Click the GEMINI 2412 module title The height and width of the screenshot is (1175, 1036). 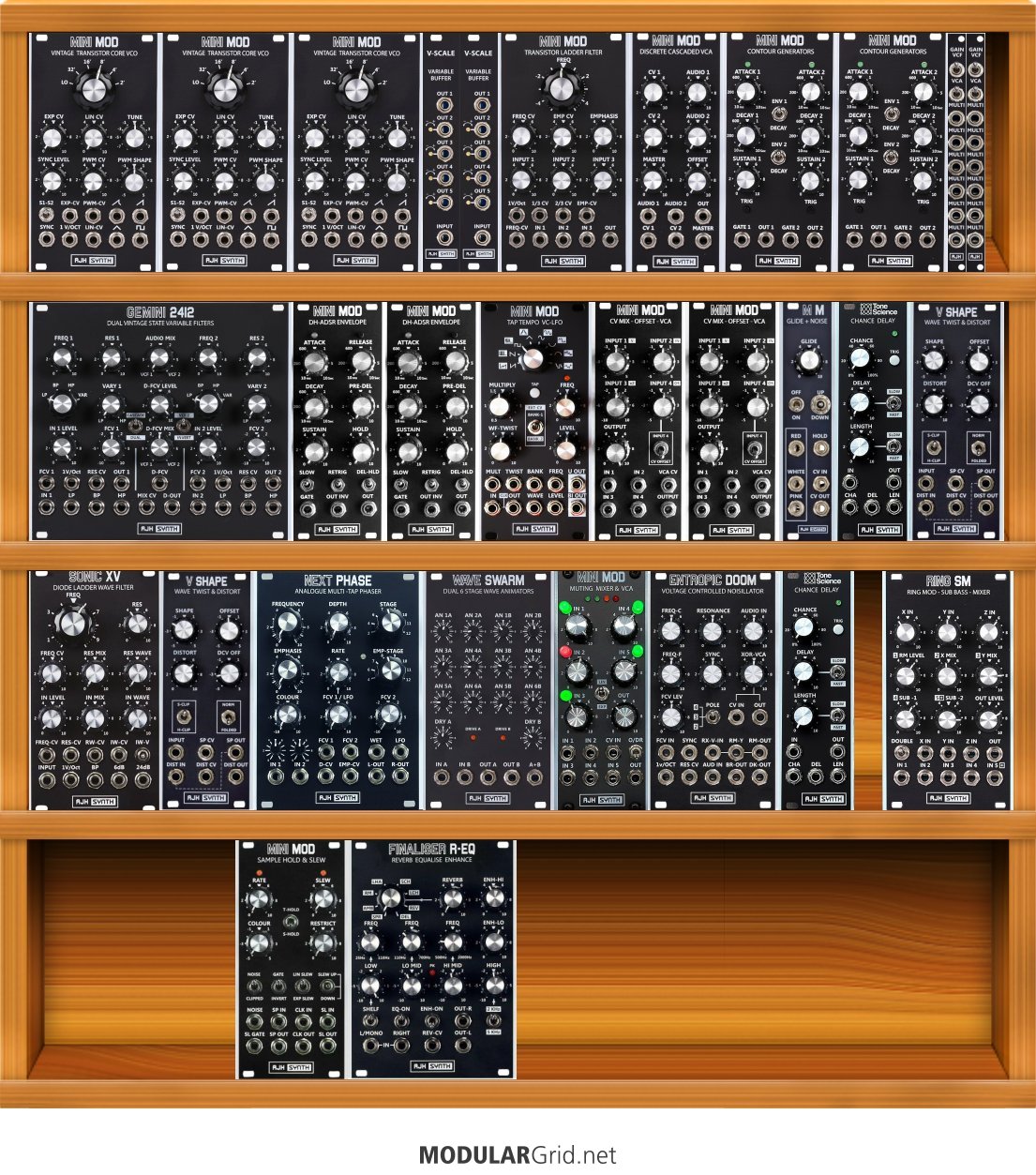tap(160, 312)
